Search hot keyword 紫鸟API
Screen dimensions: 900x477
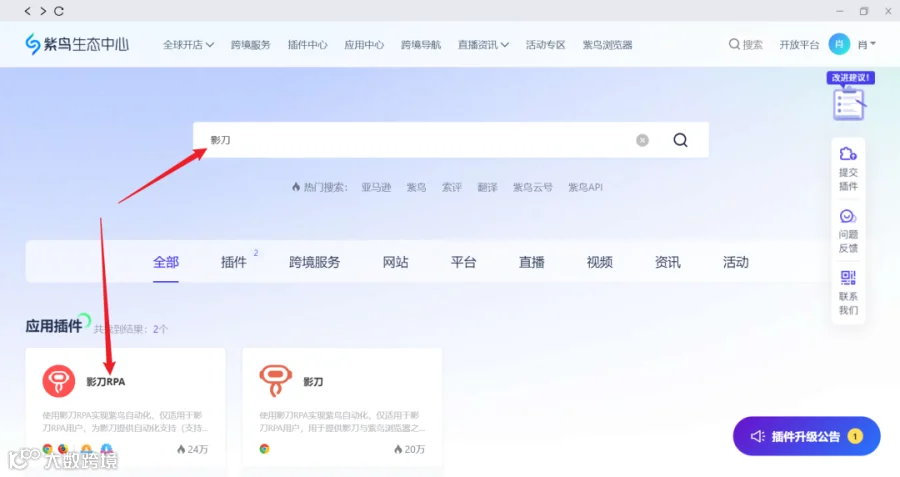tap(585, 187)
